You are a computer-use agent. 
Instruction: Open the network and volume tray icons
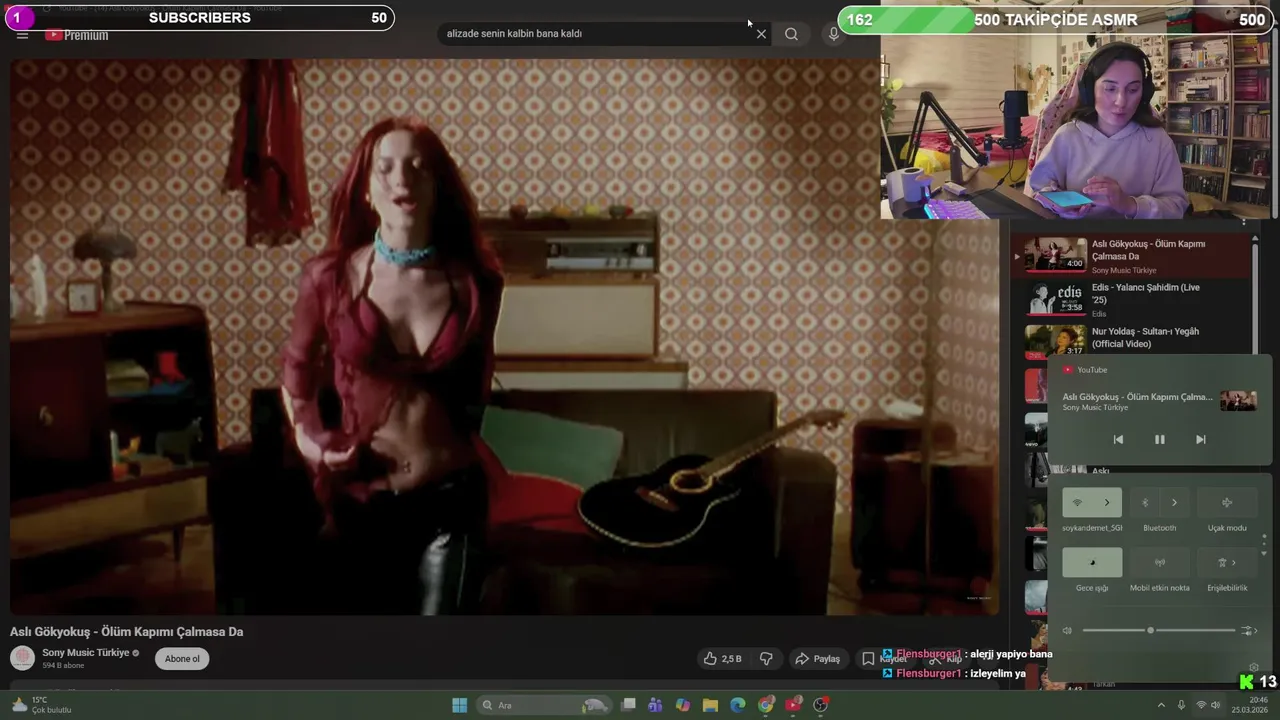[x=1209, y=705]
